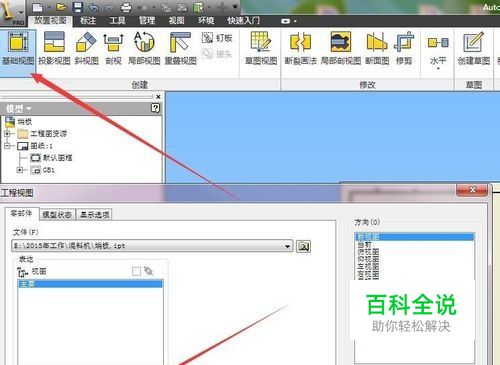Open the quick access toolbar customize arrow
500x365 pixels.
pyautogui.click(x=235, y=7)
